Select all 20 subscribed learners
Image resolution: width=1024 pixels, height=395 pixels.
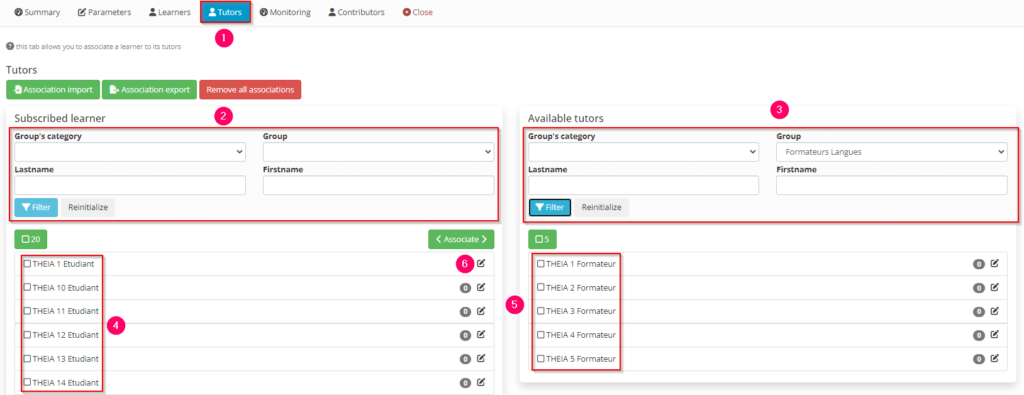(31, 239)
